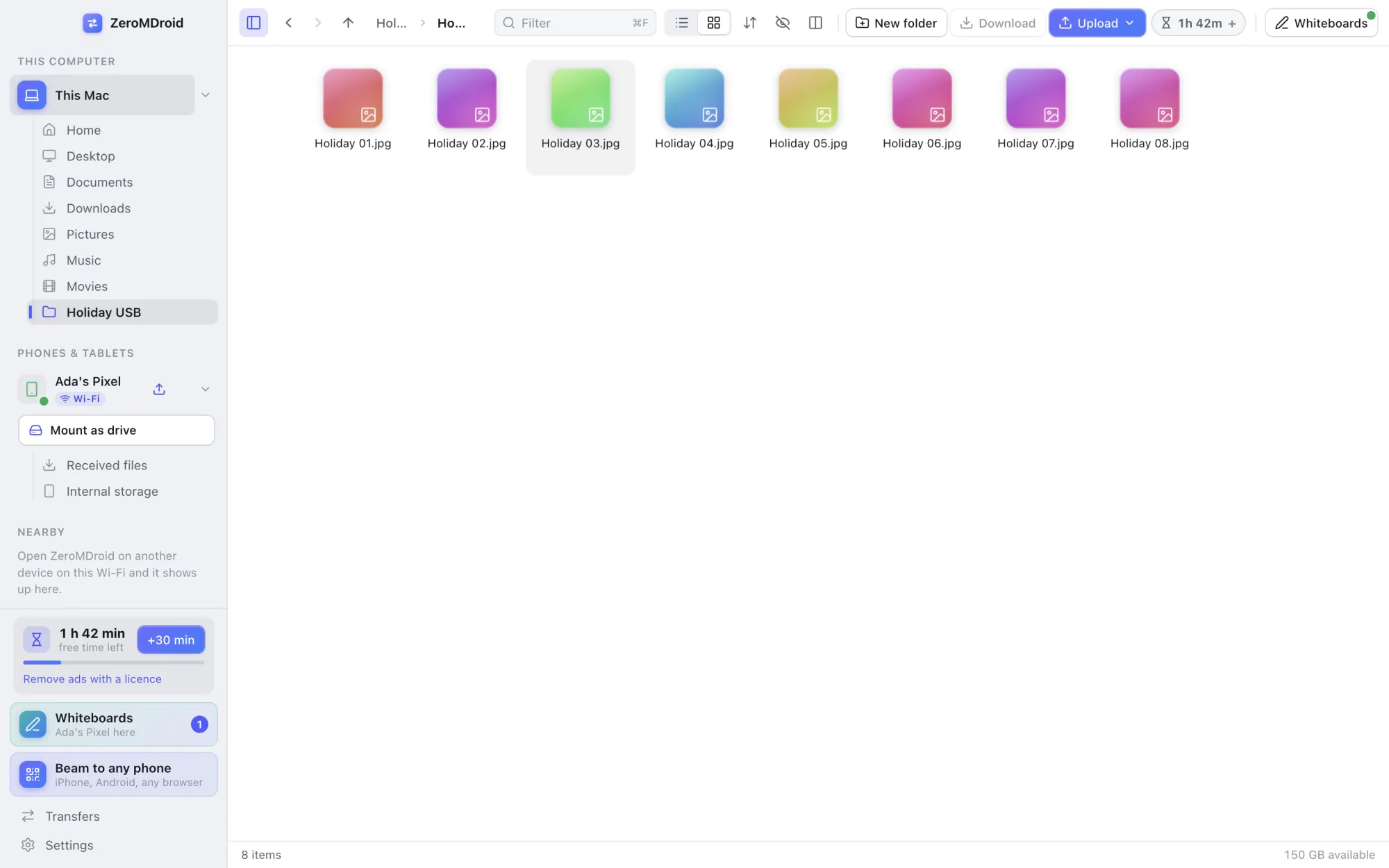This screenshot has width=1389, height=868.
Task: Select Holiday USB in sidebar
Action: pos(124,312)
